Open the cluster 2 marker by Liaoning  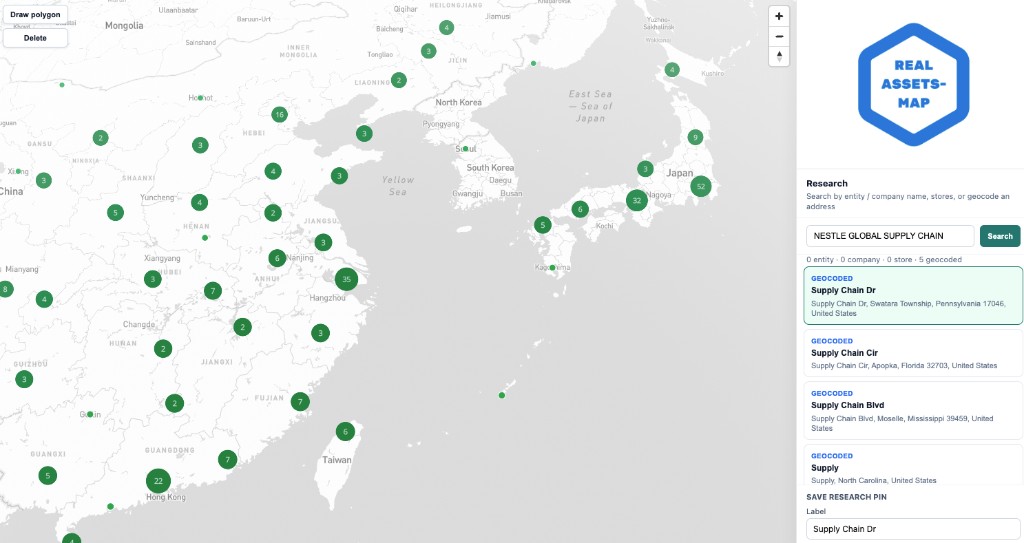[x=398, y=80]
